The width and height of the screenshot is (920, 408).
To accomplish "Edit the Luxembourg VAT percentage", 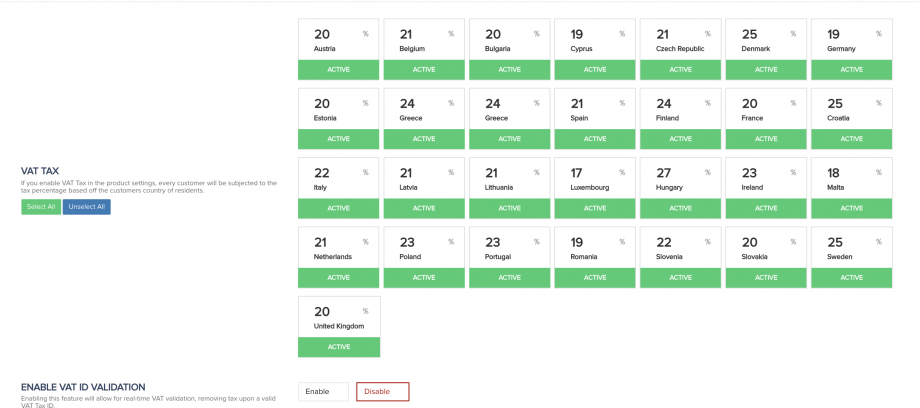I will pos(578,172).
